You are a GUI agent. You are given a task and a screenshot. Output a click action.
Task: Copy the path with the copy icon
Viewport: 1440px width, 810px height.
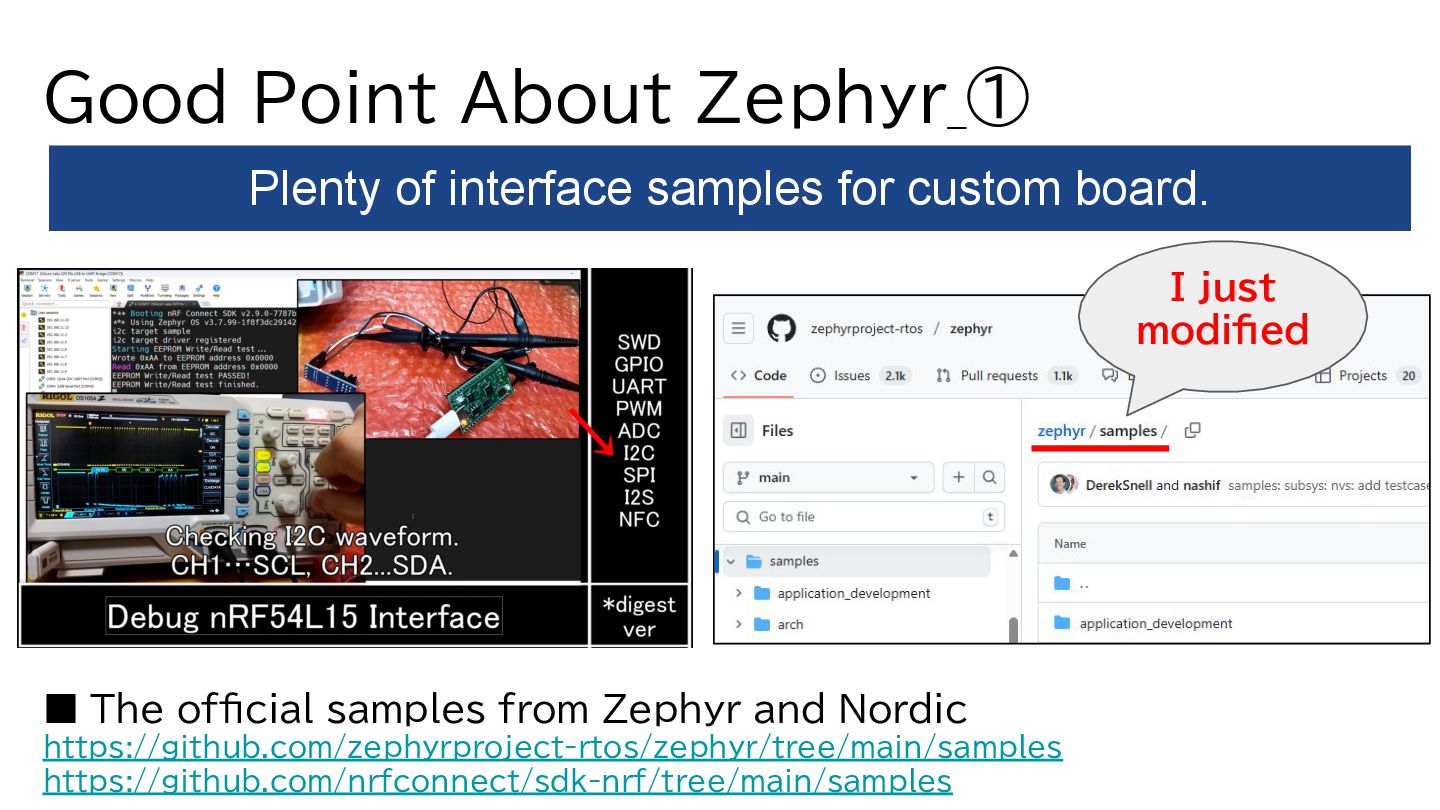pyautogui.click(x=1192, y=431)
